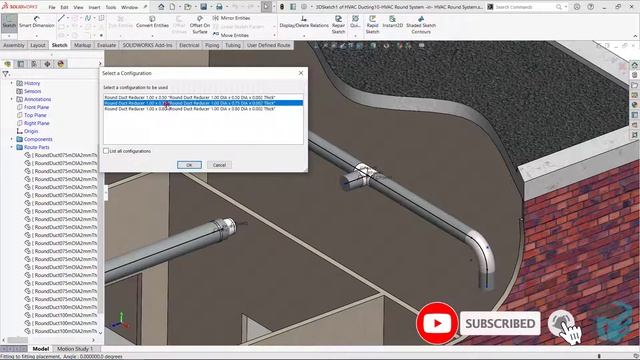640x360 pixels.
Task: Click the feature tree filter funnel icon
Action: click(5, 74)
